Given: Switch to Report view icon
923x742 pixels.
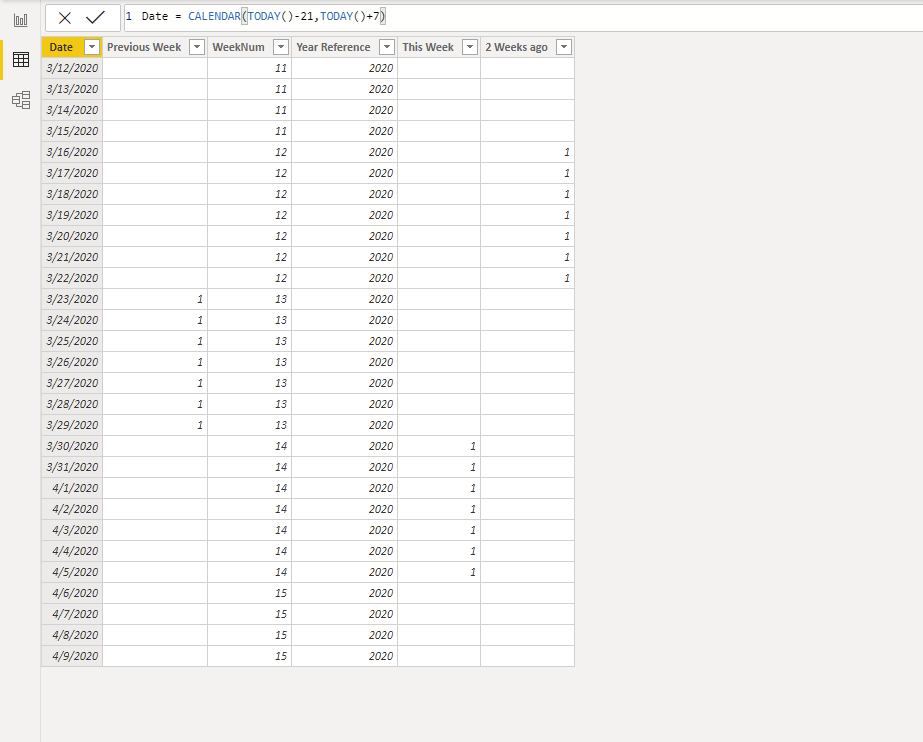Looking at the screenshot, I should point(21,20).
